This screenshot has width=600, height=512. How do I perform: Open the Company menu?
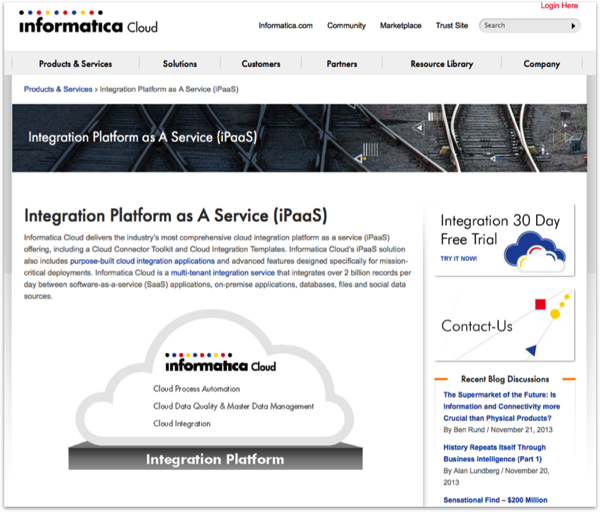coord(541,64)
